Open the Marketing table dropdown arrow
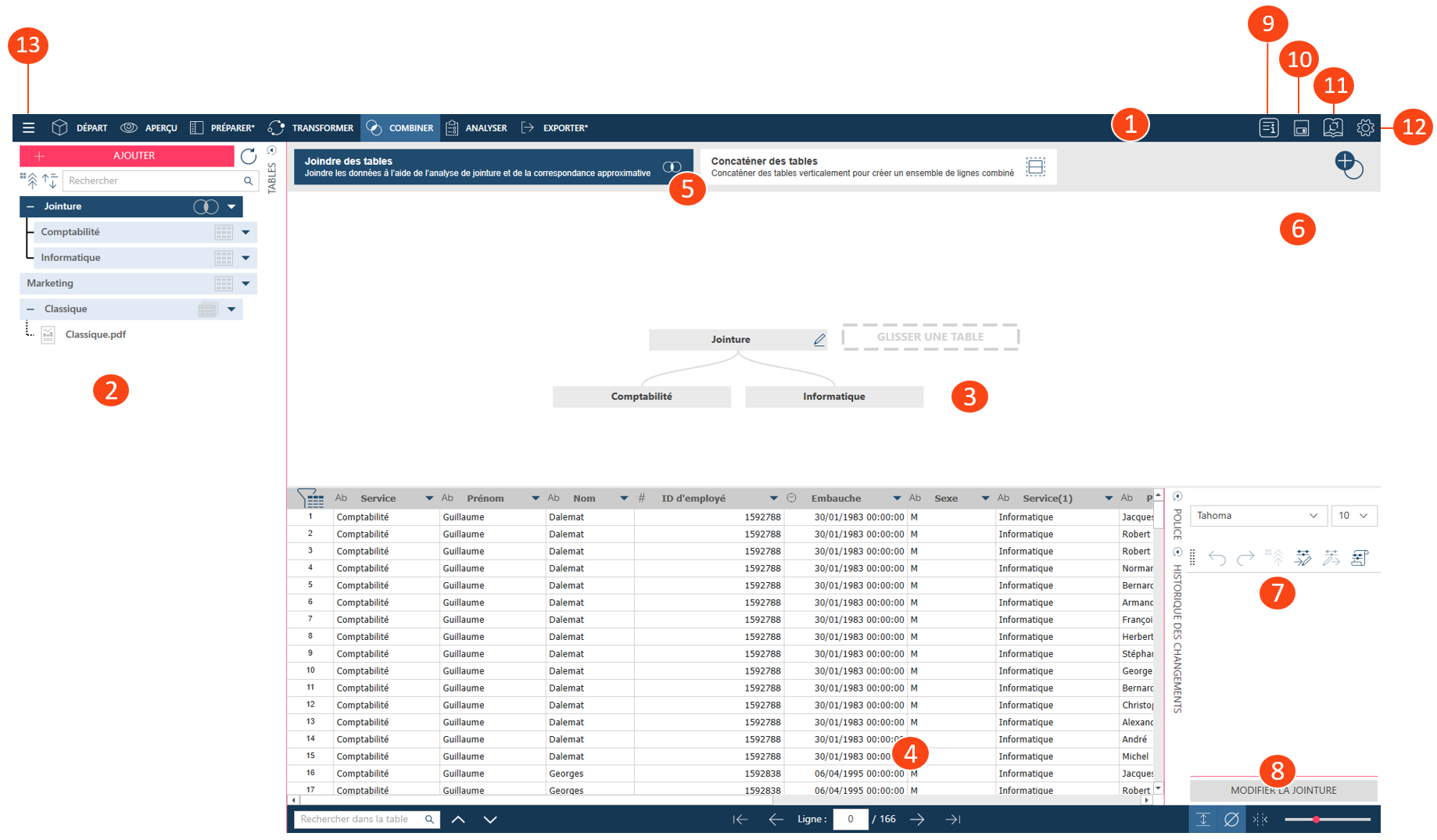The width and height of the screenshot is (1437, 840). click(x=245, y=284)
